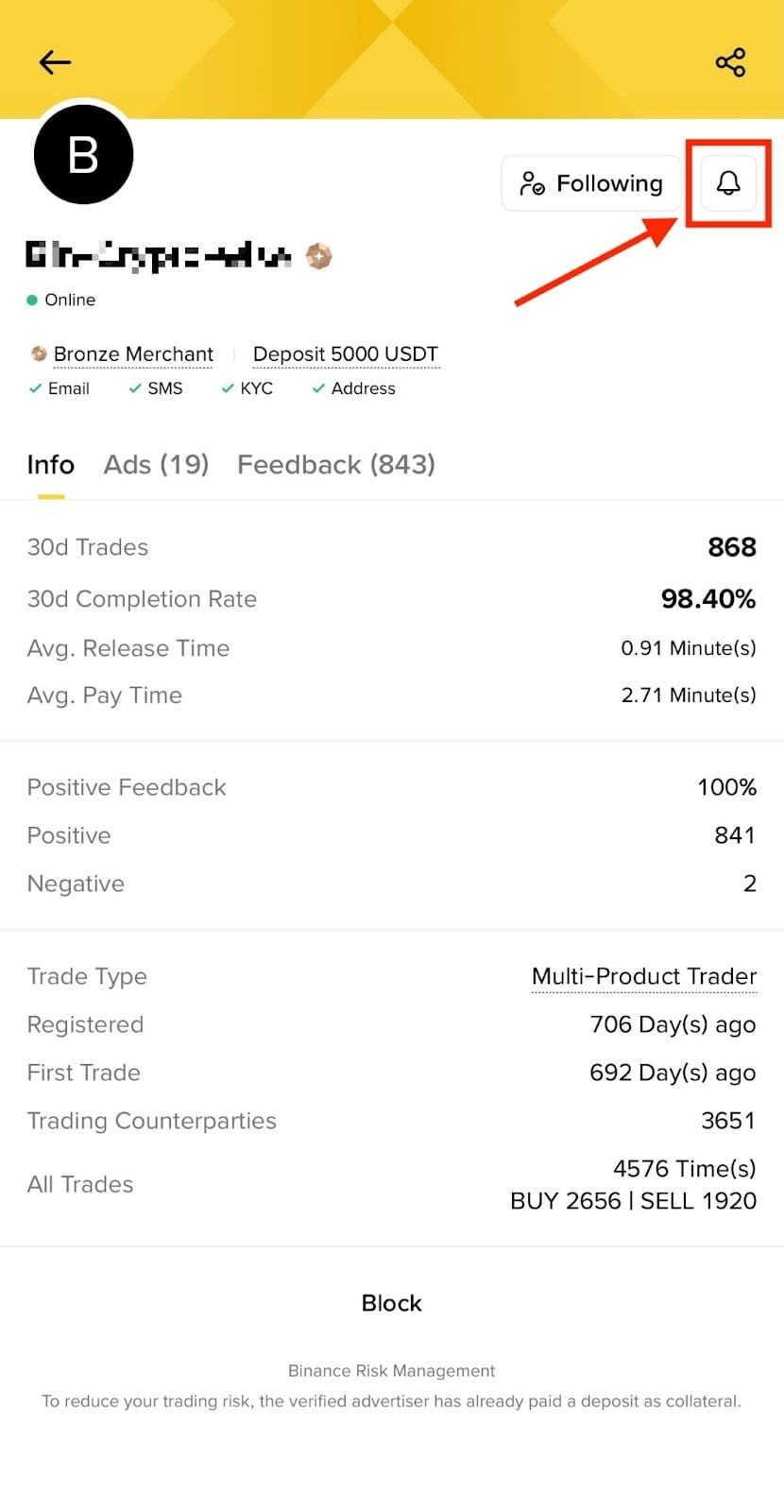Tap the merchant badge beside username
This screenshot has width=784, height=1512.
click(319, 256)
